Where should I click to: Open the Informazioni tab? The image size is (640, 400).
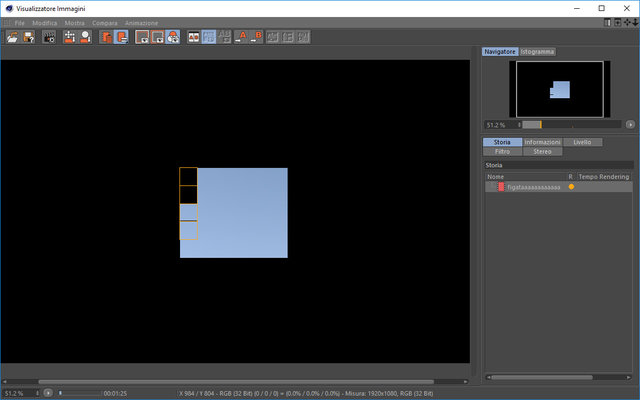pyautogui.click(x=542, y=142)
